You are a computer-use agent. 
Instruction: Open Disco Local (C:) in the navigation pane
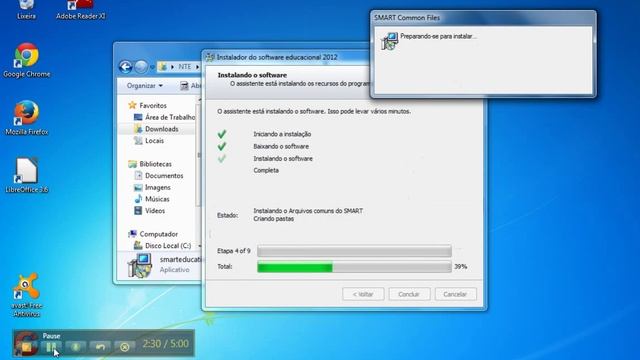(162, 246)
